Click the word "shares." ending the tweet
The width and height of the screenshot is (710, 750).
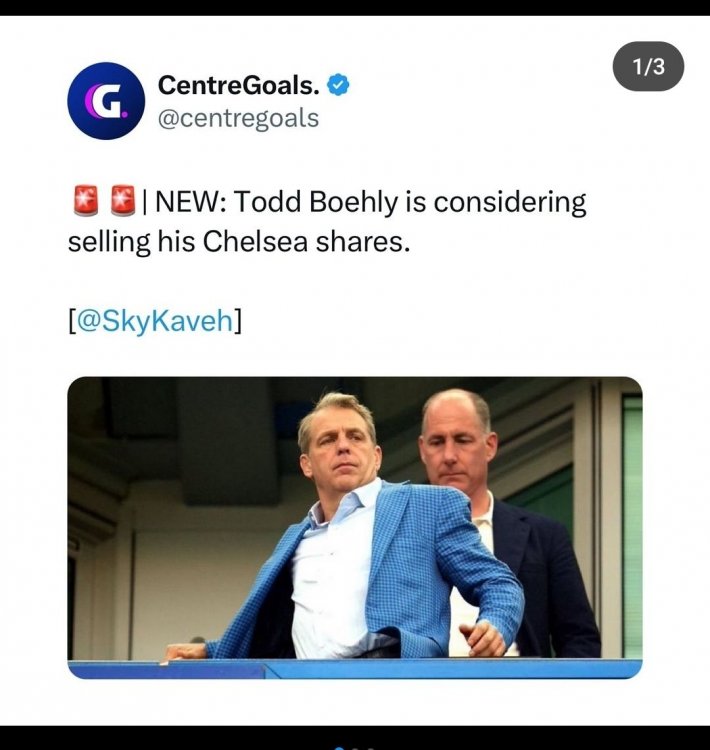[369, 242]
